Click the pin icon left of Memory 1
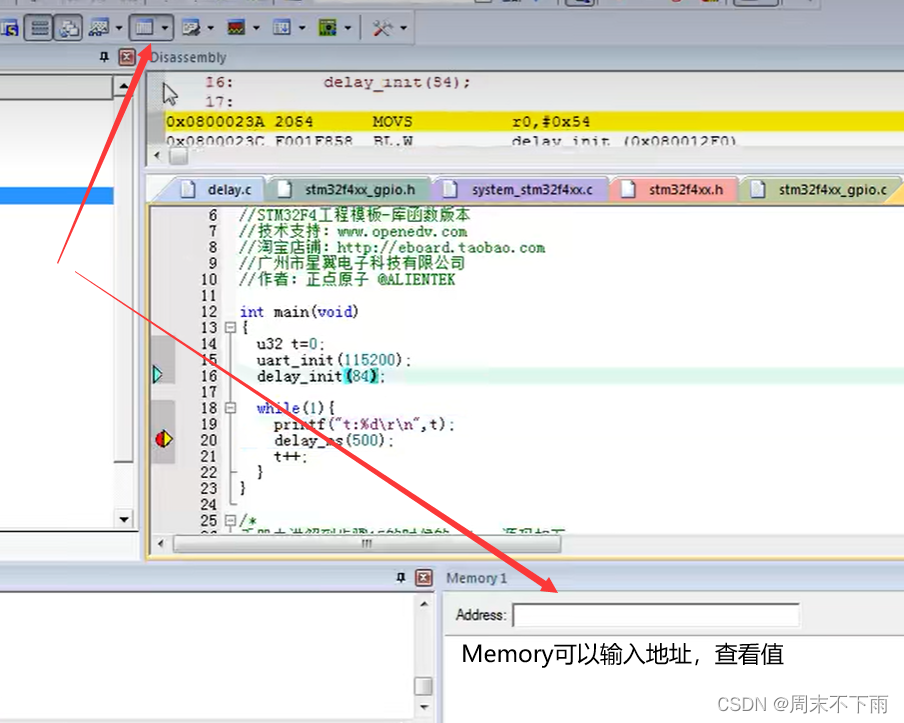Viewport: 904px width, 723px height. coord(401,578)
